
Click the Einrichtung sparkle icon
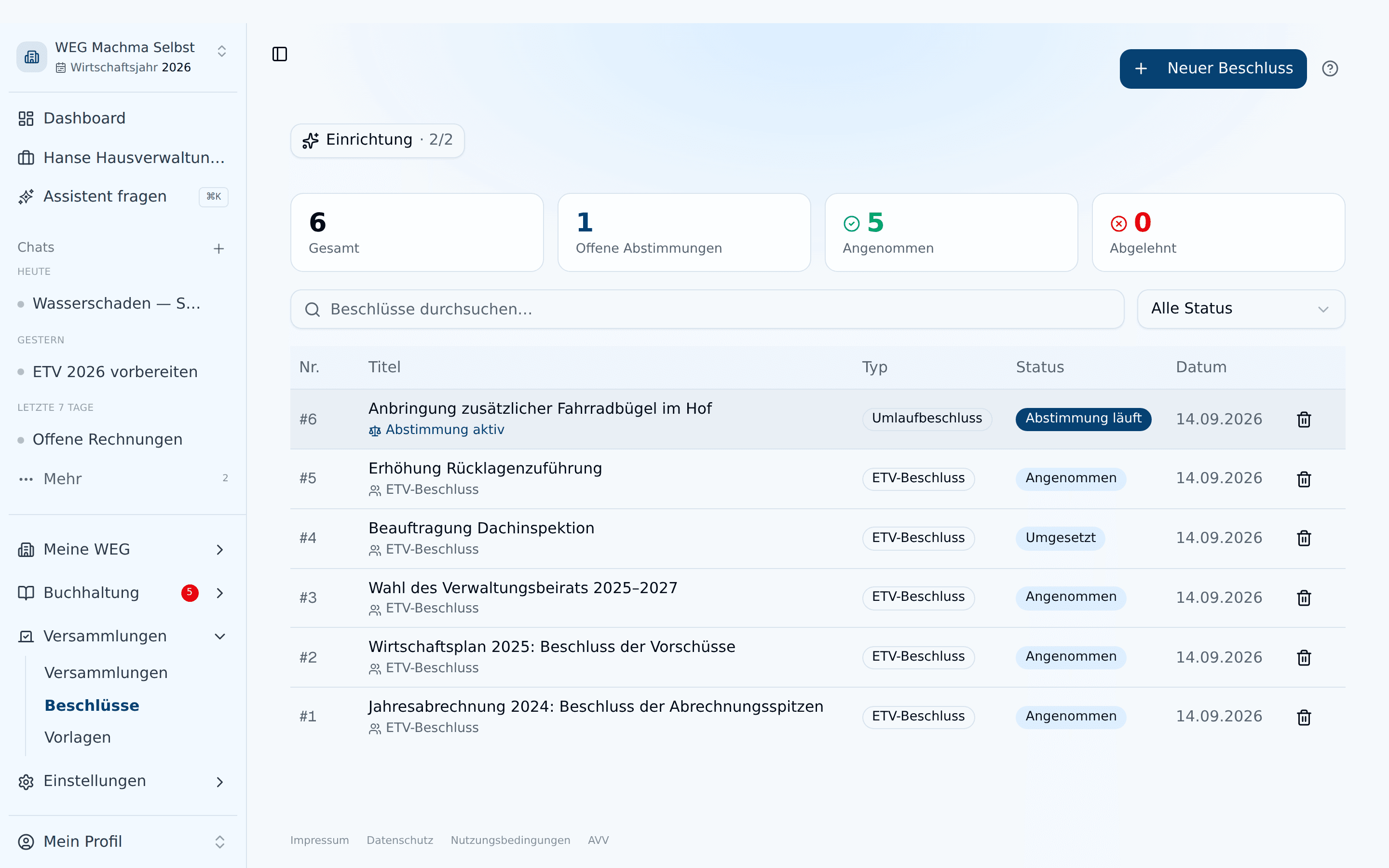(311, 140)
